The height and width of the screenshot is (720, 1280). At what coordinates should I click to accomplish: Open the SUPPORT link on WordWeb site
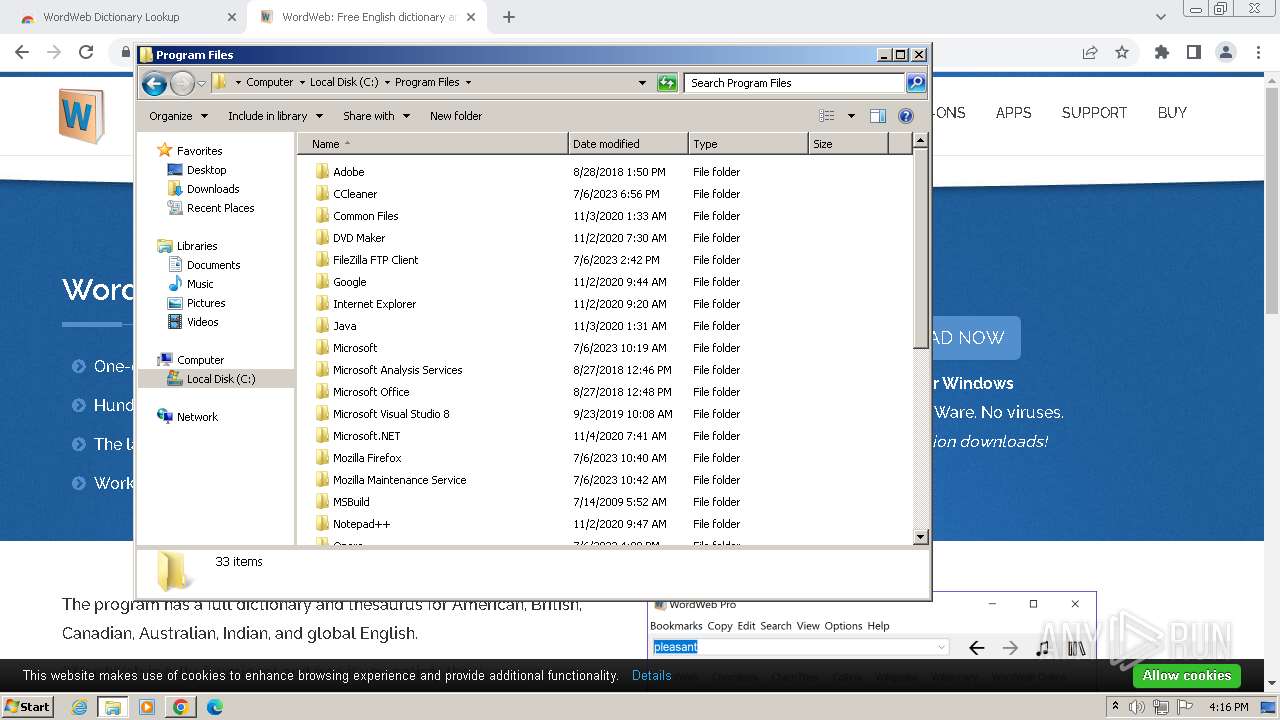point(1094,113)
